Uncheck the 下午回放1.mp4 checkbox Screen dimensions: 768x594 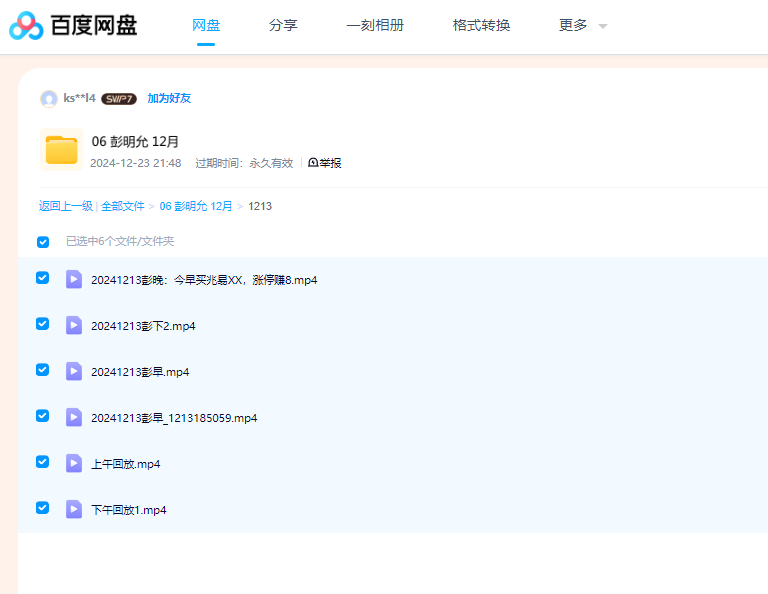(x=43, y=508)
